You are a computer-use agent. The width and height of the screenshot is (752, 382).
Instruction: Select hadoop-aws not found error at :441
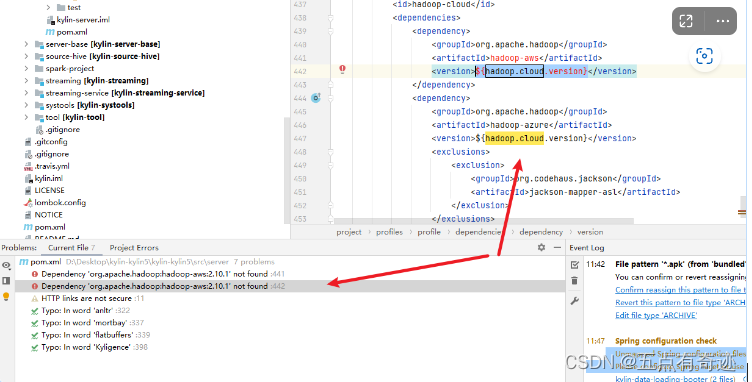tap(163, 274)
